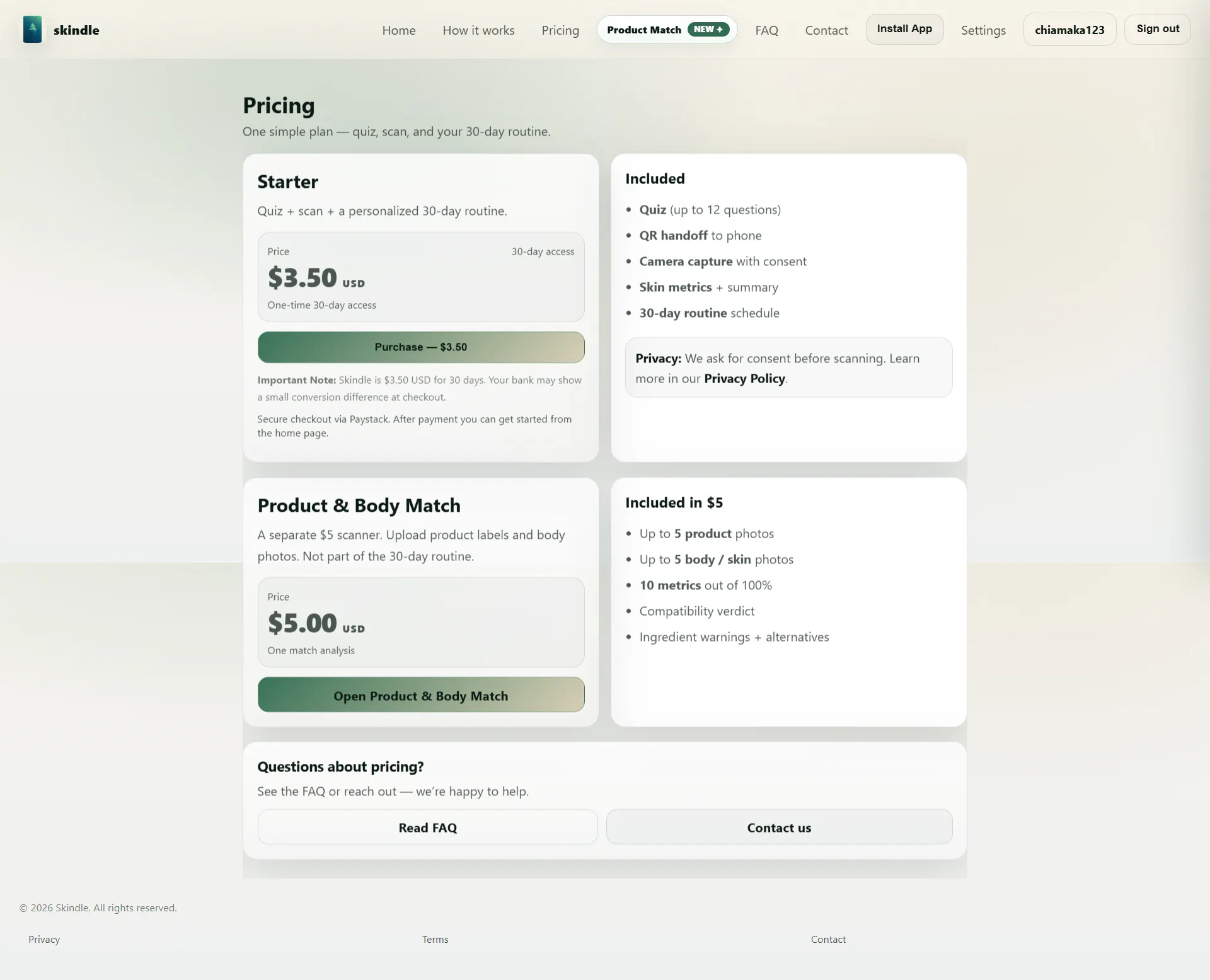The image size is (1210, 980).
Task: Click the Read FAQ button
Action: pos(427,827)
